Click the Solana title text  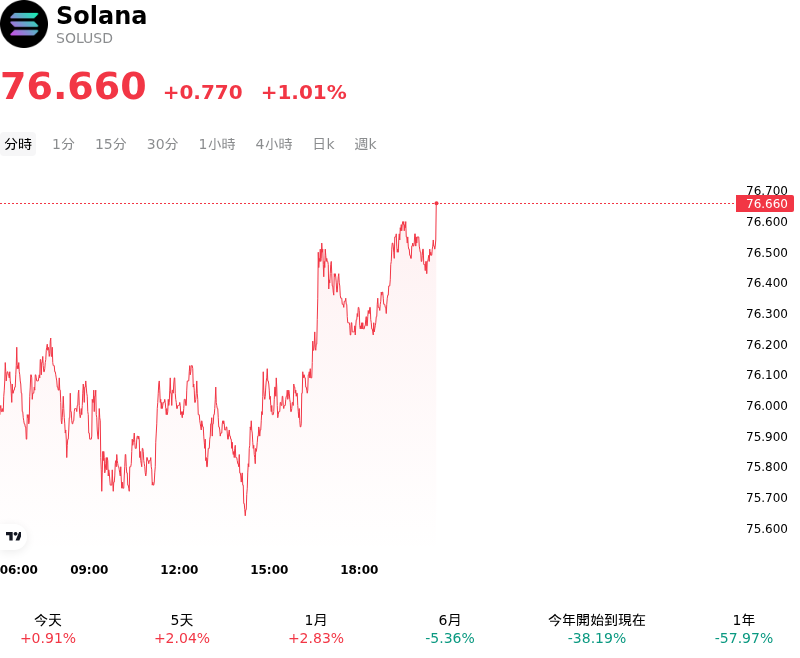102,15
